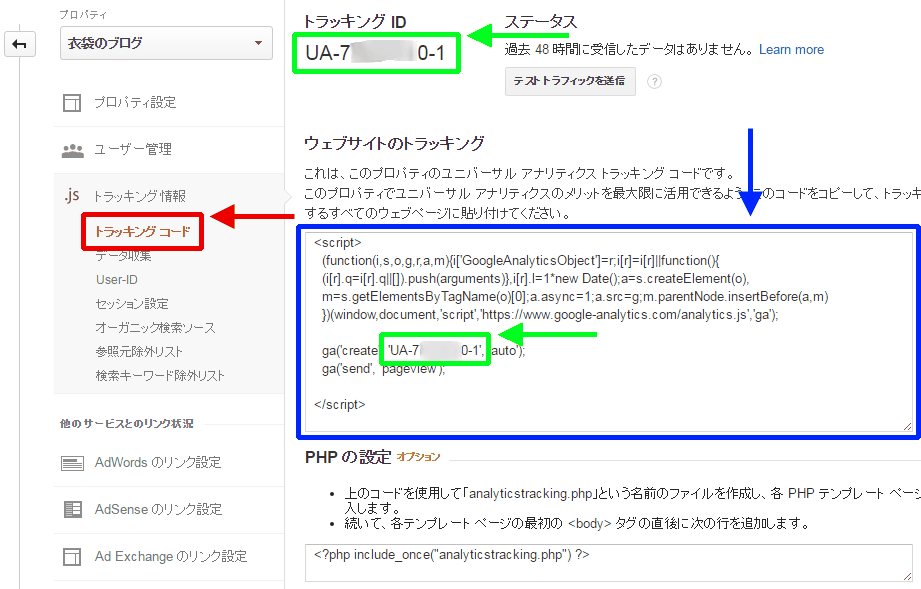Click the テストトラフィックを送信 button
This screenshot has height=589, width=921.
pos(570,82)
